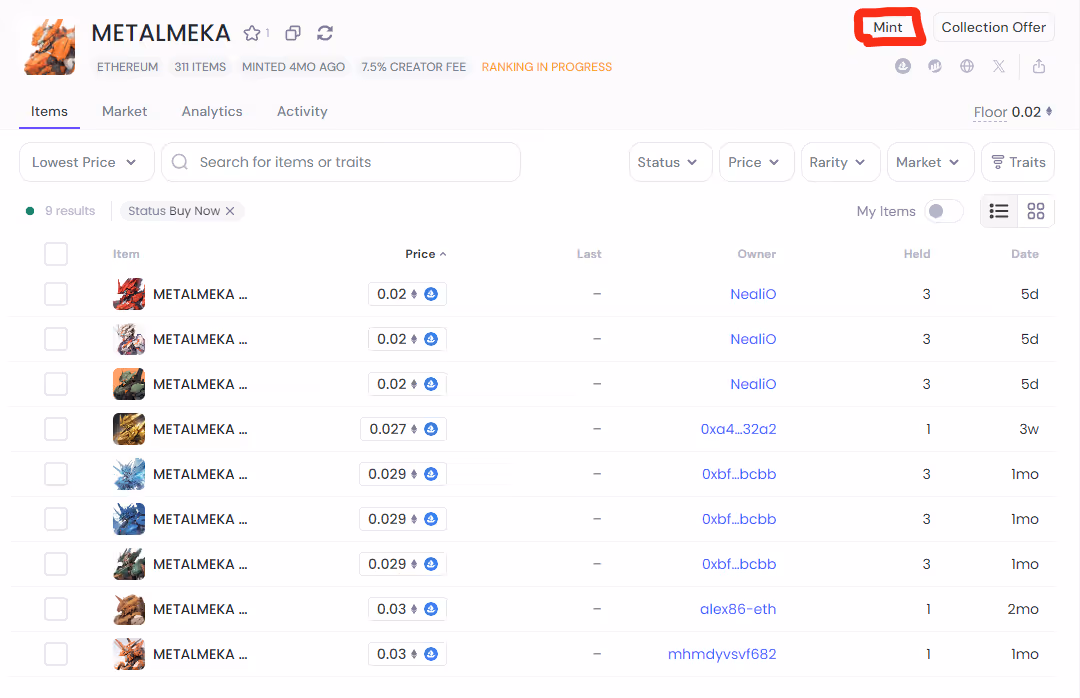The height and width of the screenshot is (698, 1080).
Task: Click the copy icon beside METALMEKA title
Action: tap(293, 33)
